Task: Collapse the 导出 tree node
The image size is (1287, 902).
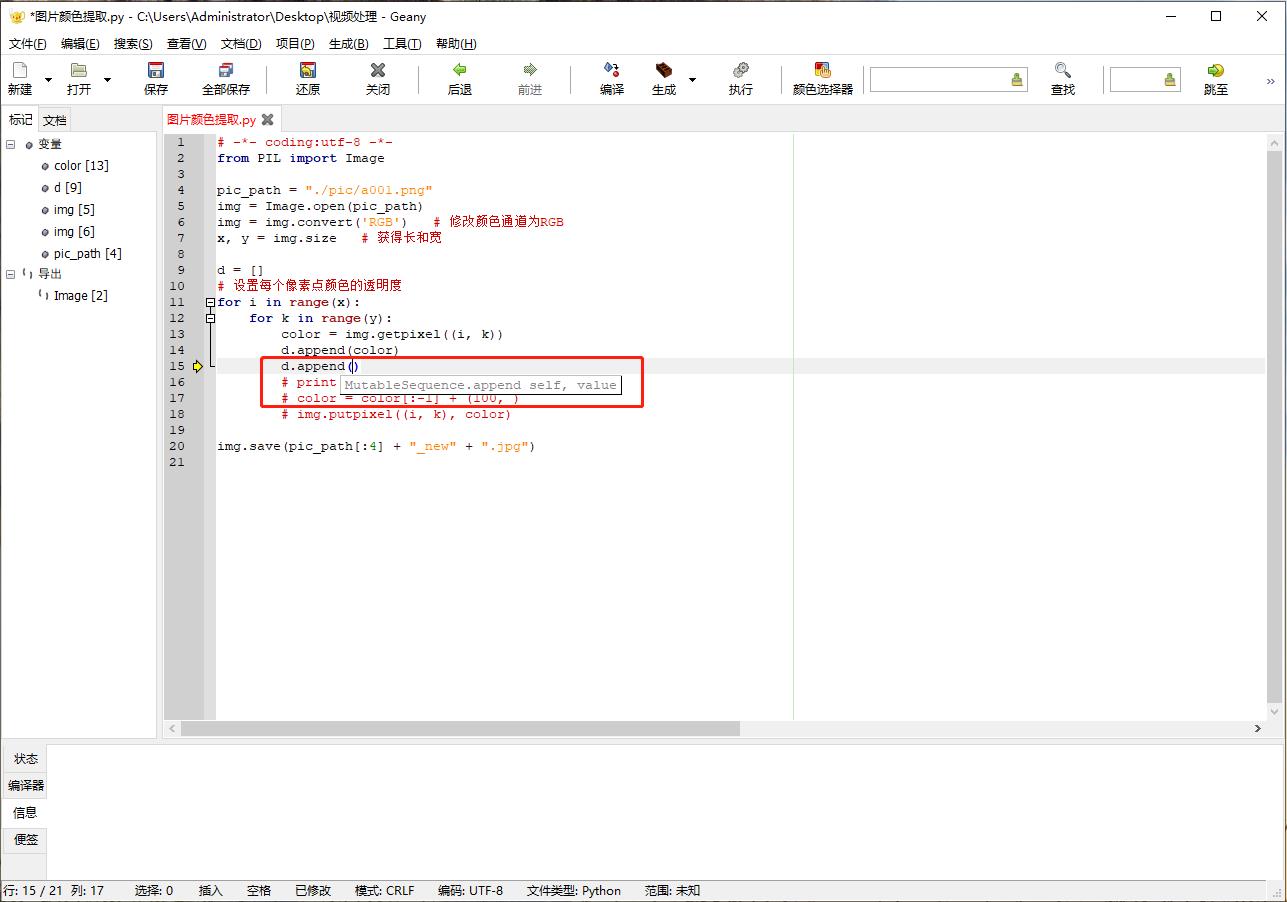Action: pos(10,274)
